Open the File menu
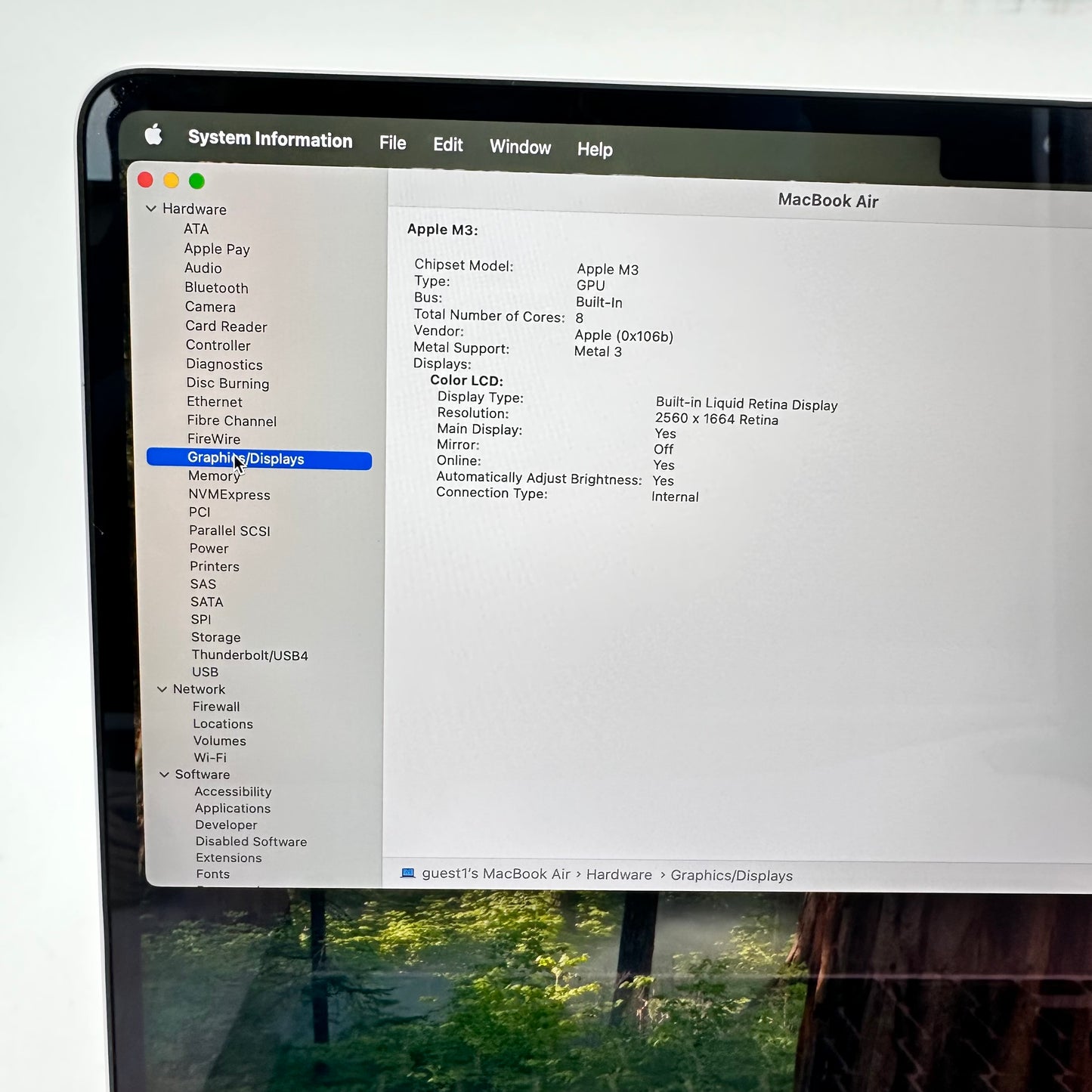1092x1092 pixels. [392, 143]
